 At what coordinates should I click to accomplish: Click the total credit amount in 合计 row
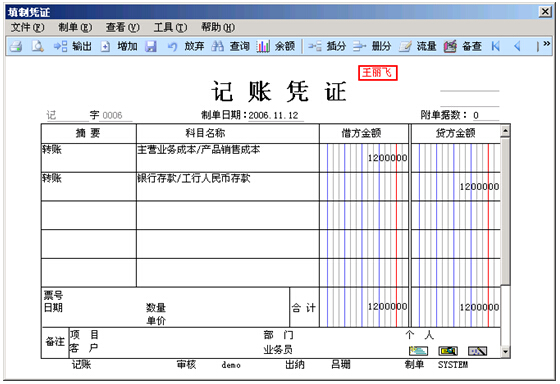[479, 307]
